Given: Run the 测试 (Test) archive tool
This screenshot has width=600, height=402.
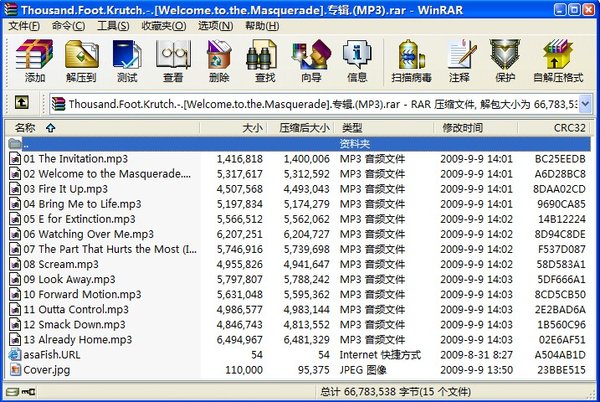Looking at the screenshot, I should click(127, 60).
